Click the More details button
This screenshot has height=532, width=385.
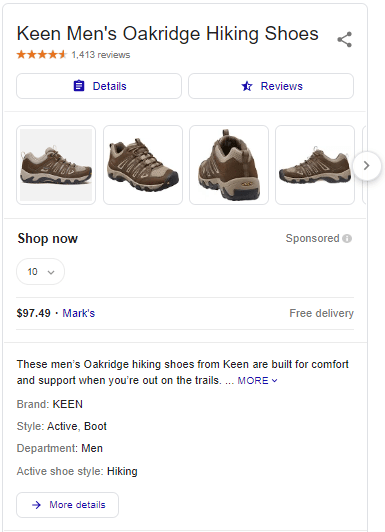click(x=68, y=505)
